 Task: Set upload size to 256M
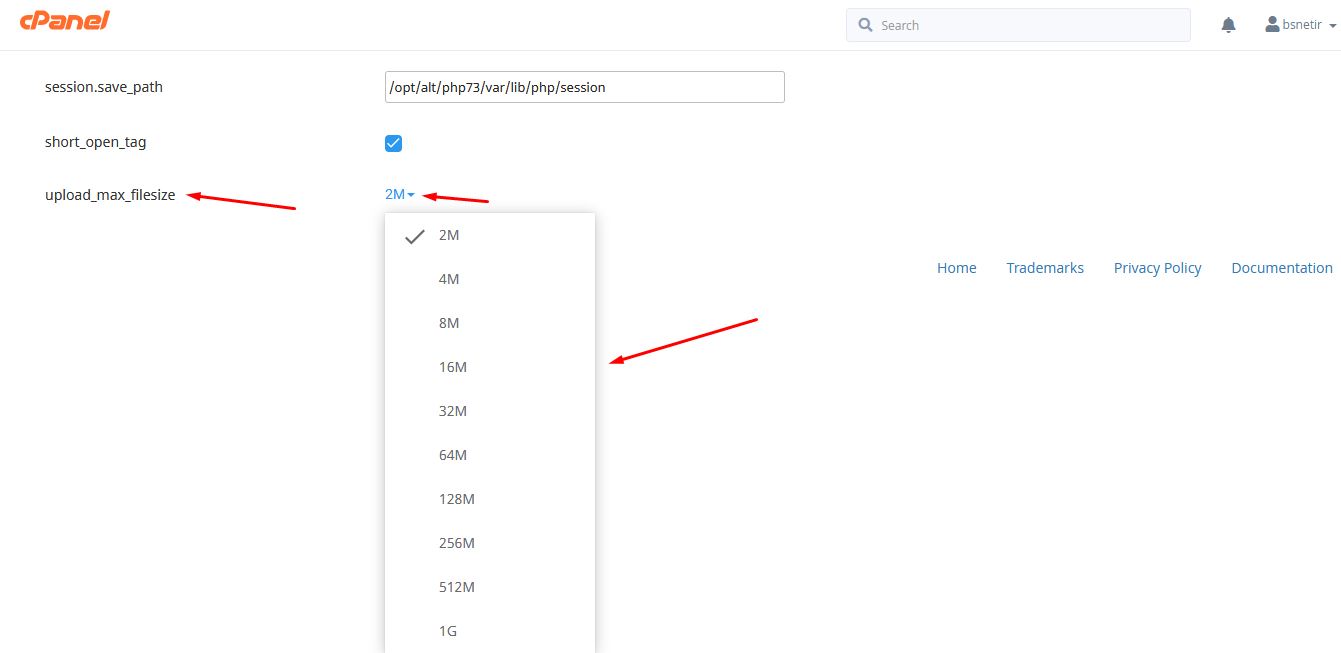490,543
